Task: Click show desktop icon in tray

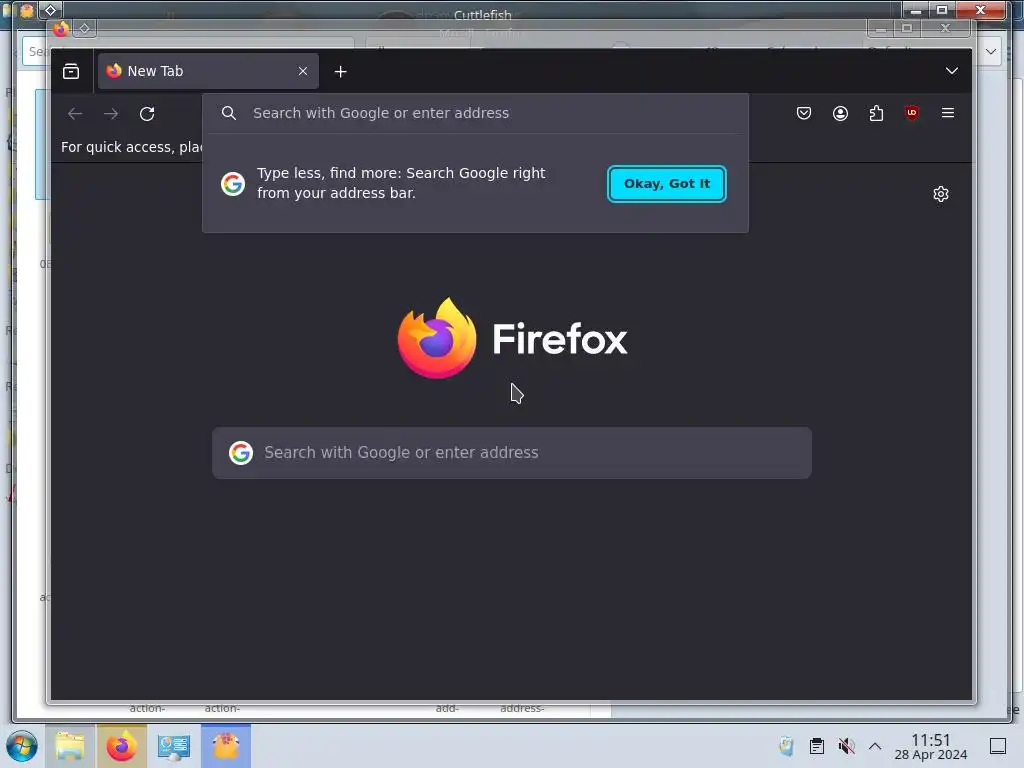Action: click(998, 746)
